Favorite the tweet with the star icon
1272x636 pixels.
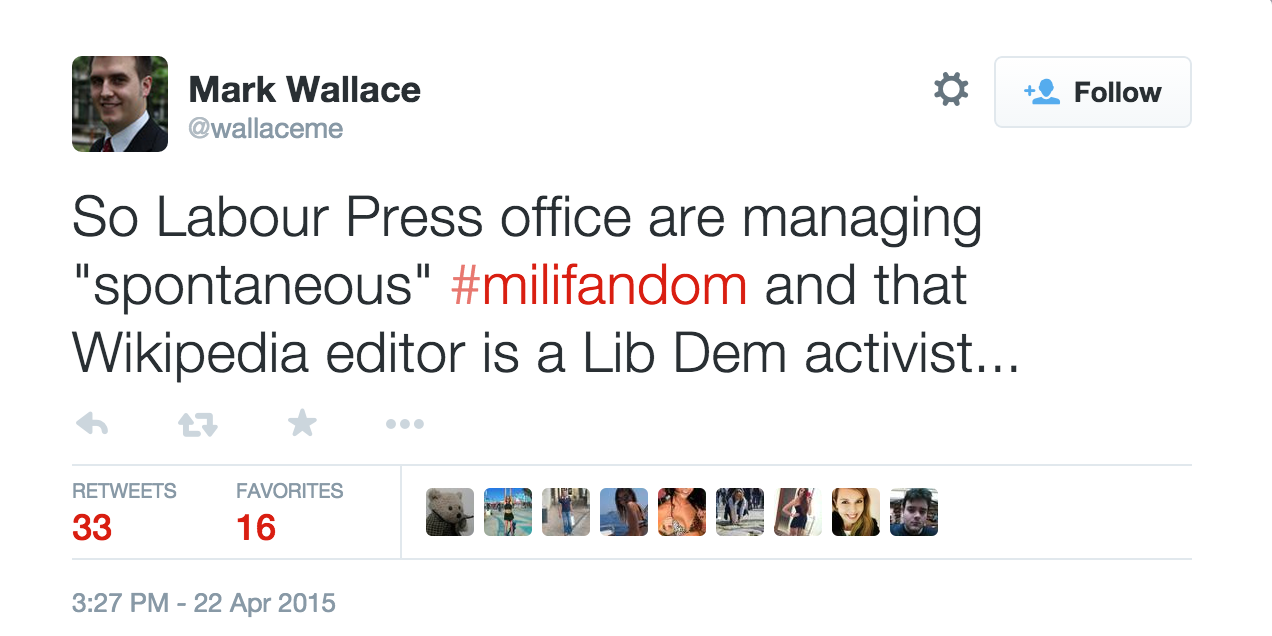coord(302,424)
